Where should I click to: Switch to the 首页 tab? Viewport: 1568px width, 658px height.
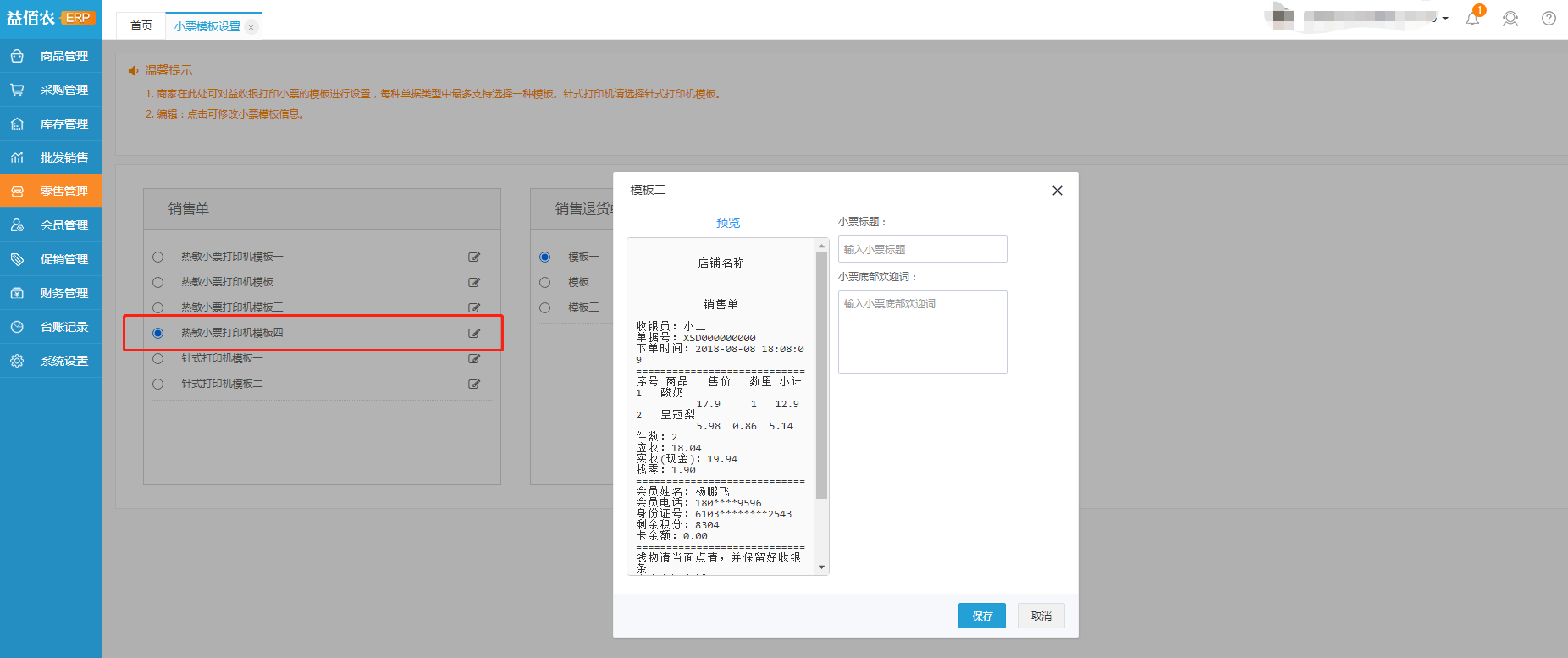pyautogui.click(x=141, y=26)
